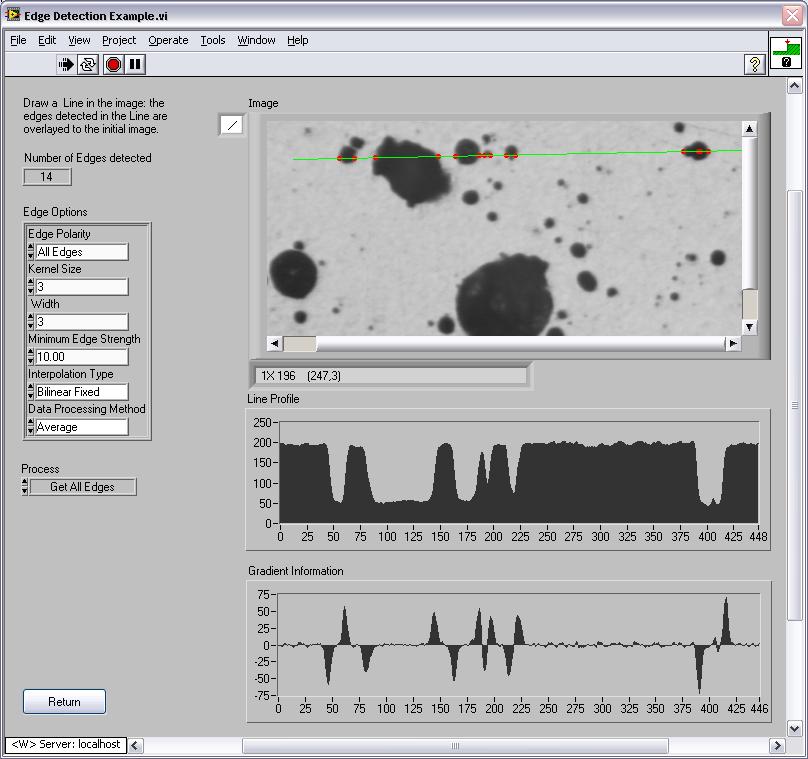The image size is (808, 759).
Task: Open the Data Processing Method selector
Action: pyautogui.click(x=82, y=427)
